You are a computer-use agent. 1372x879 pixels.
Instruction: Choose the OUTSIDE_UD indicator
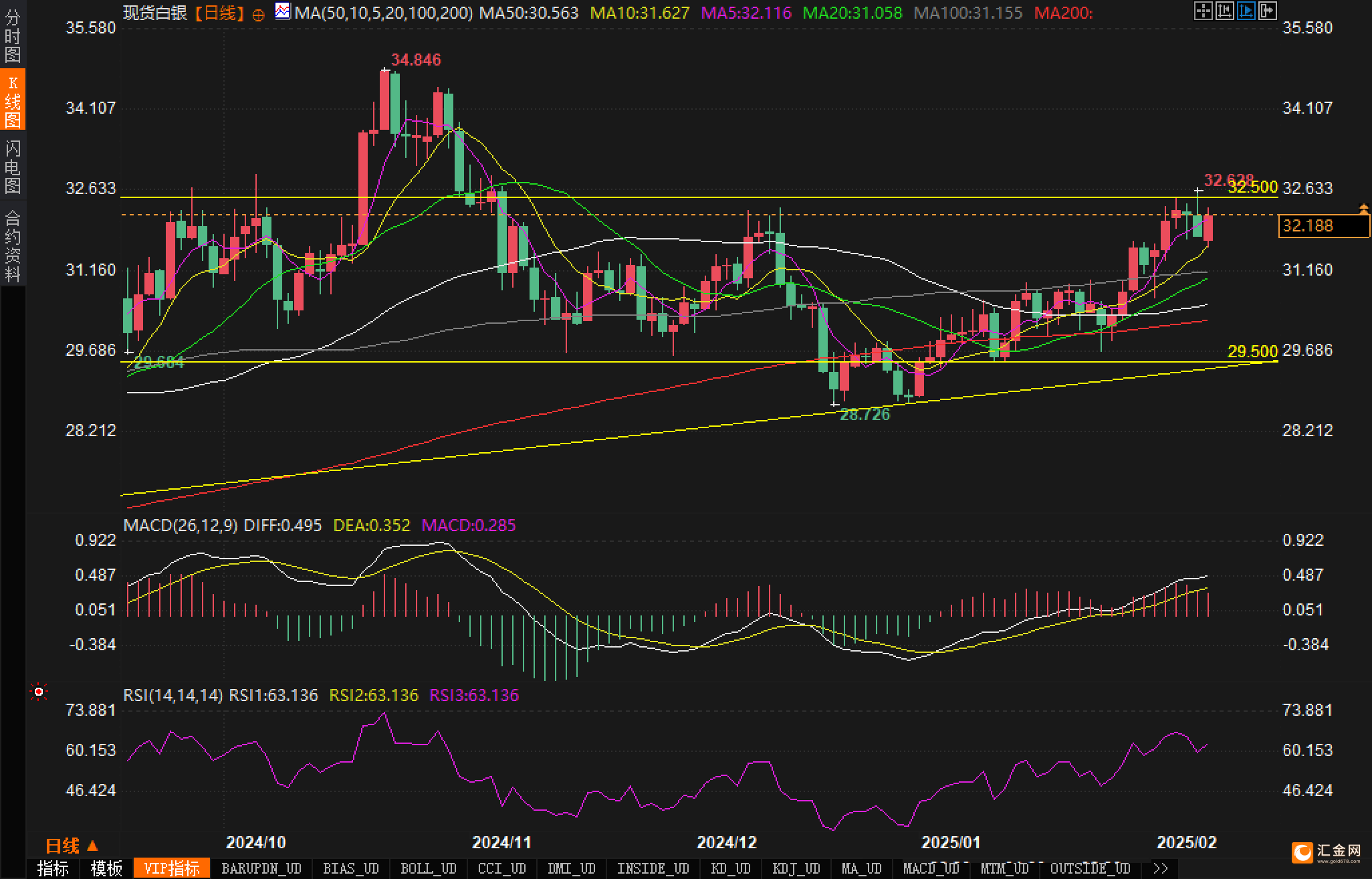(x=1091, y=868)
